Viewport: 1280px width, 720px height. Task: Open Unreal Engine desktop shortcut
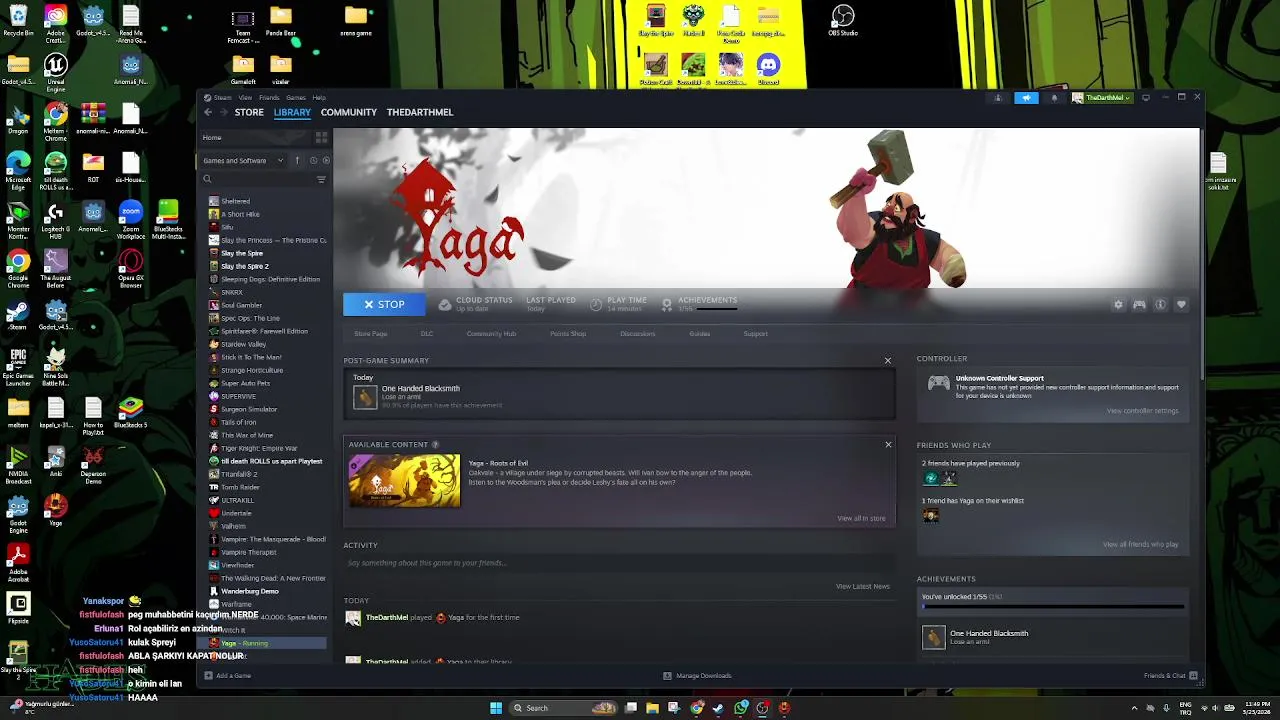tap(55, 72)
